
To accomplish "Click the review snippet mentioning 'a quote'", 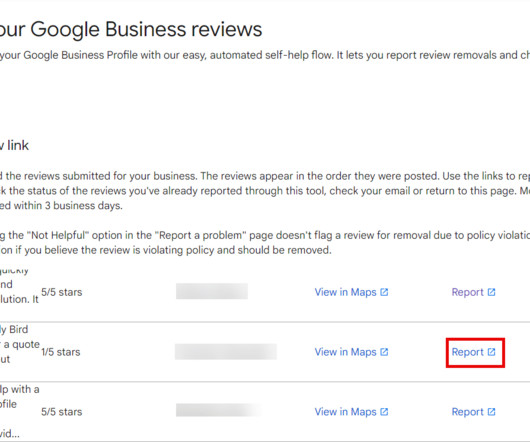I will tap(20, 344).
